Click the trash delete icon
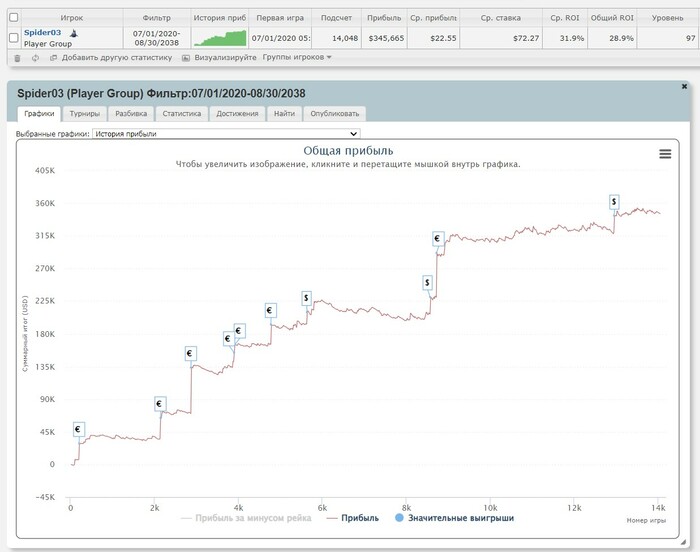This screenshot has width=700, height=552. [x=17, y=58]
